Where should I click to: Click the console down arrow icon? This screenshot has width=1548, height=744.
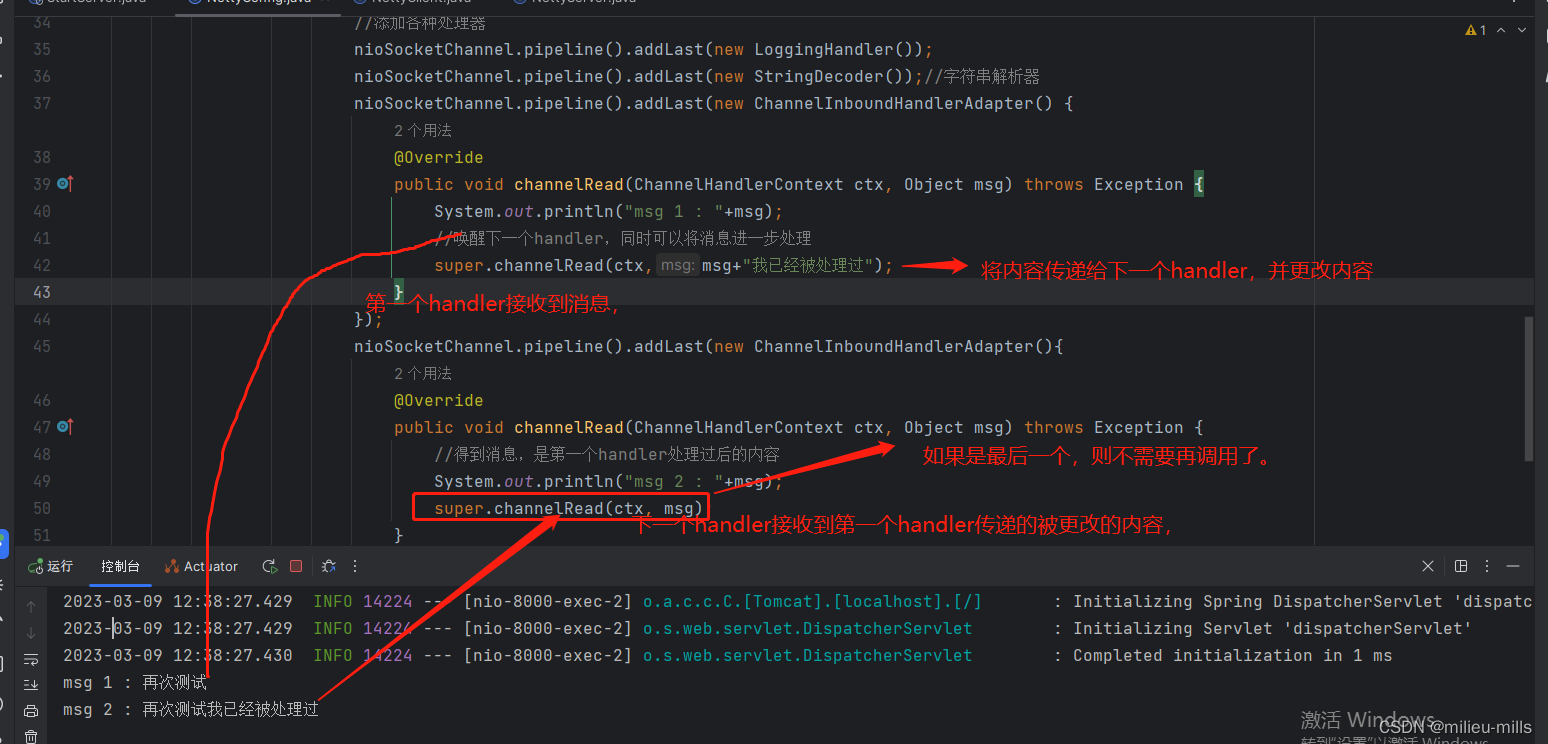point(31,632)
